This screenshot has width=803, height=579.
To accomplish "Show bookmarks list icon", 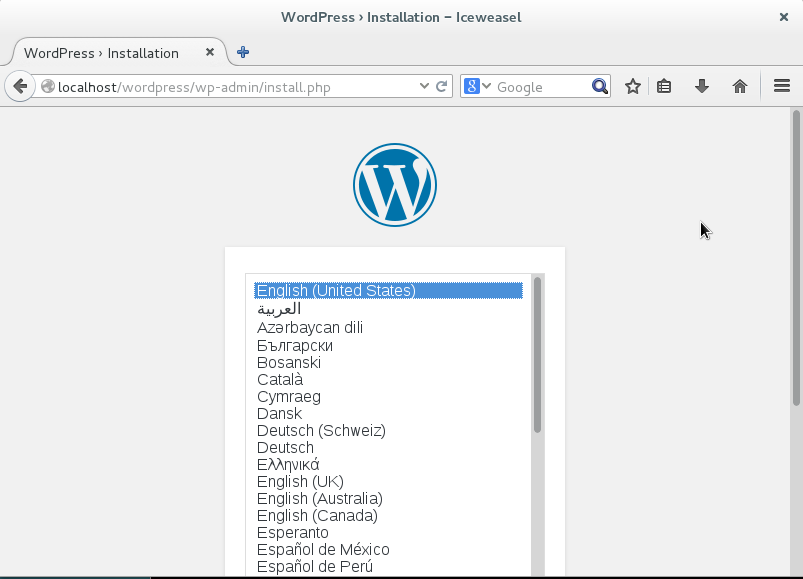I will (x=664, y=87).
